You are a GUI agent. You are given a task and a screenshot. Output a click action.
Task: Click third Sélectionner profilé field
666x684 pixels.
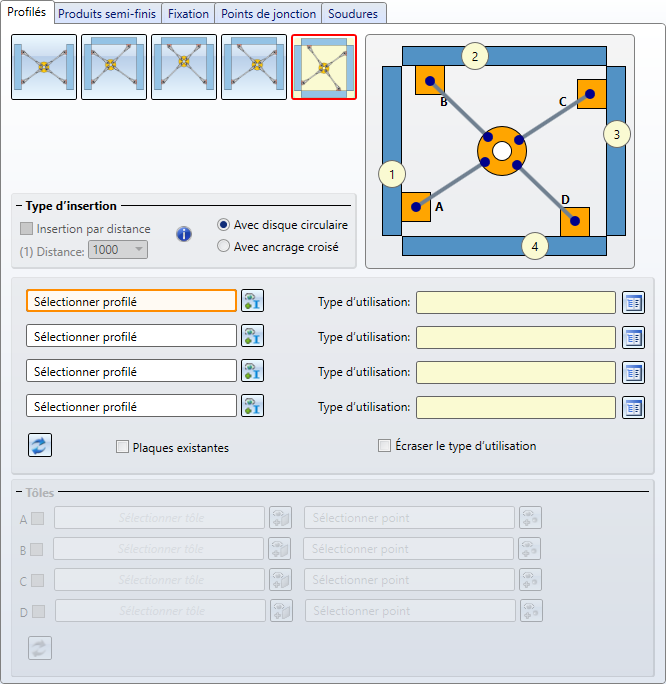pos(131,371)
